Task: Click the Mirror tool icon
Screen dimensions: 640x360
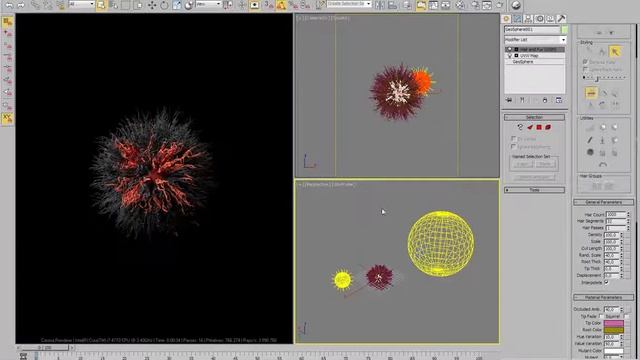Action: [x=380, y=5]
